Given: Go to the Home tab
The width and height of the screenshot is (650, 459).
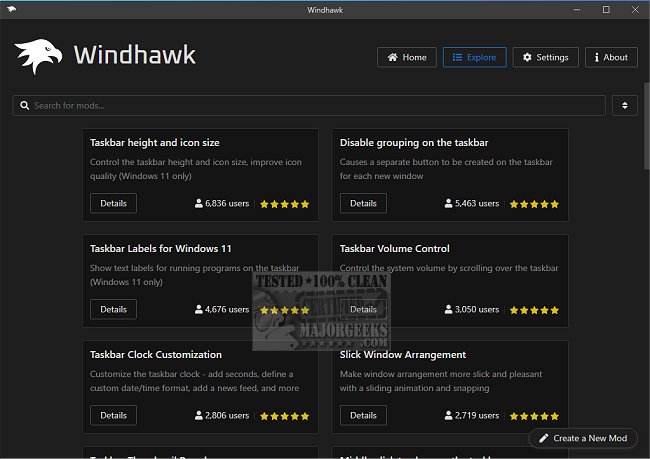Looking at the screenshot, I should pos(406,58).
